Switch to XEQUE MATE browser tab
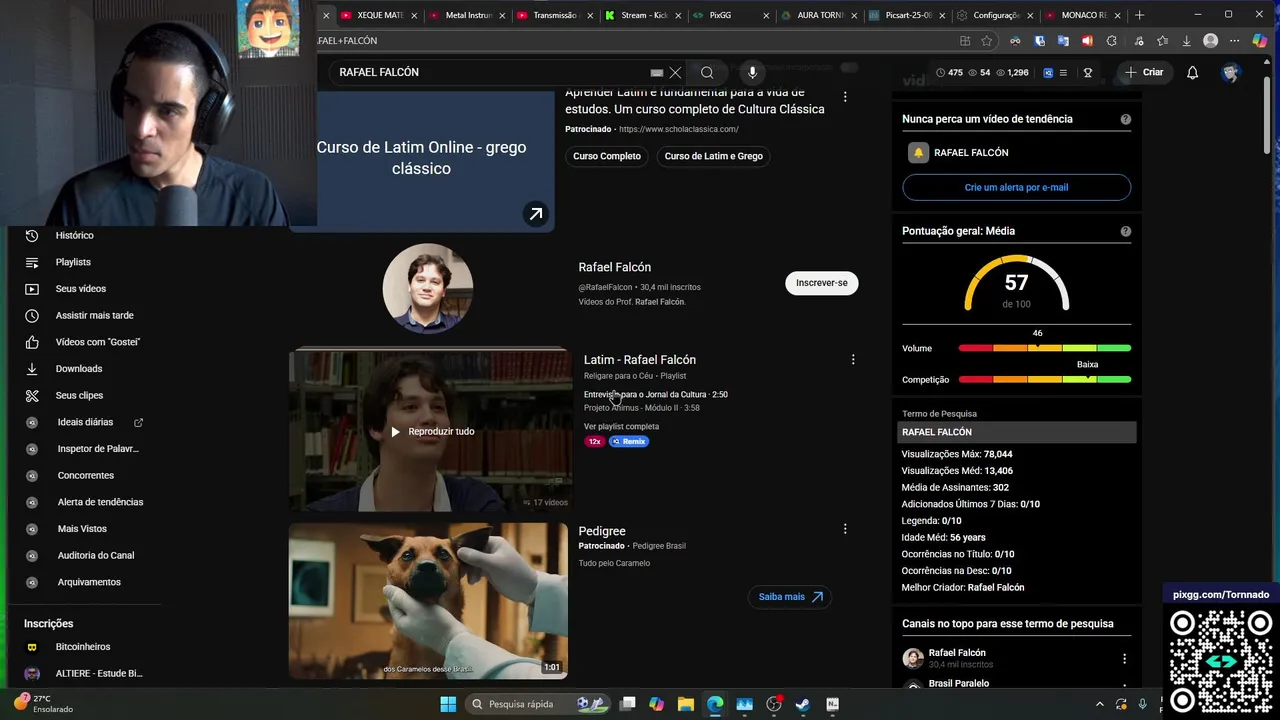Image resolution: width=1280 pixels, height=720 pixels. [379, 15]
